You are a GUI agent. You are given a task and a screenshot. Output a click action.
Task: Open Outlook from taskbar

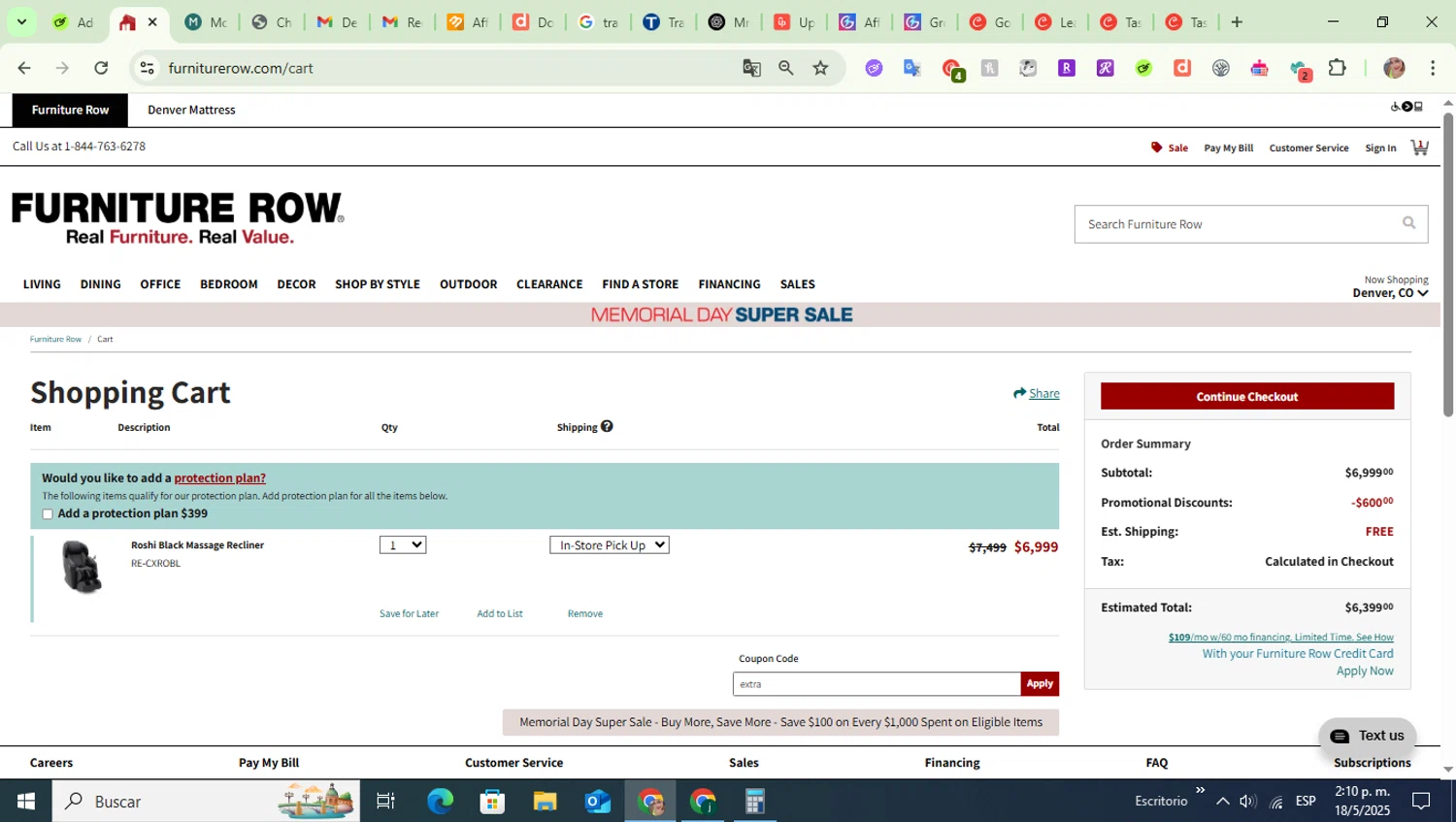pos(597,801)
